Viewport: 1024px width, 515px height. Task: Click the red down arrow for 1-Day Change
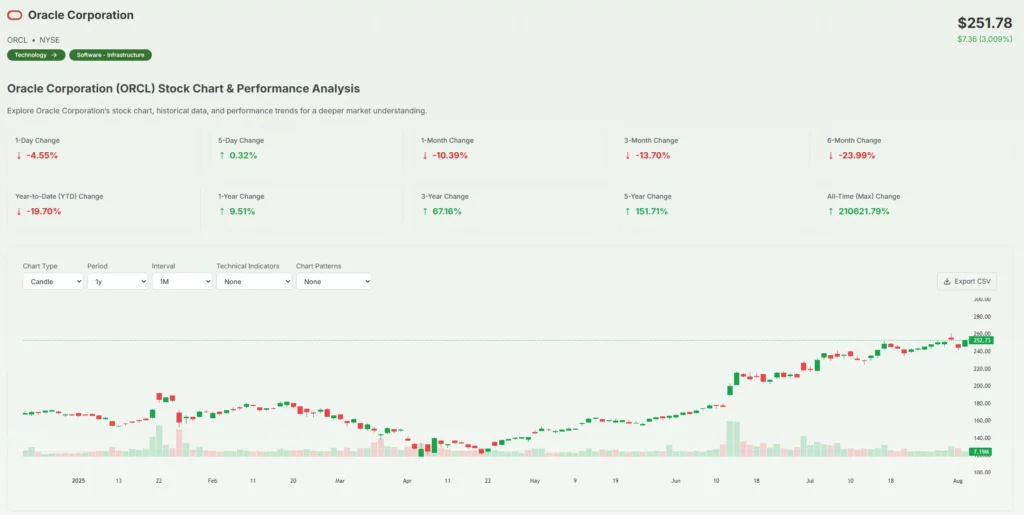pyautogui.click(x=19, y=156)
